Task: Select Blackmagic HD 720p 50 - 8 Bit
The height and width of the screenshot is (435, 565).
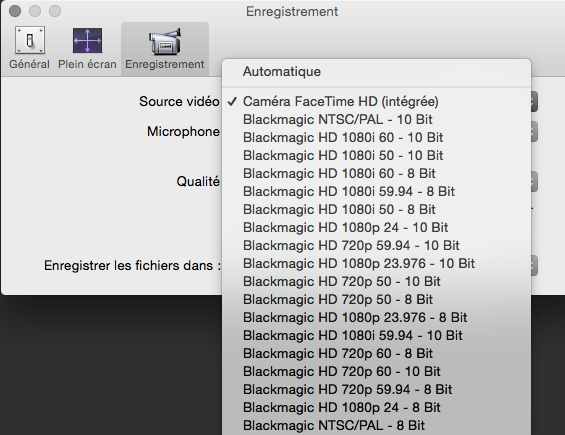Action: coord(377,300)
